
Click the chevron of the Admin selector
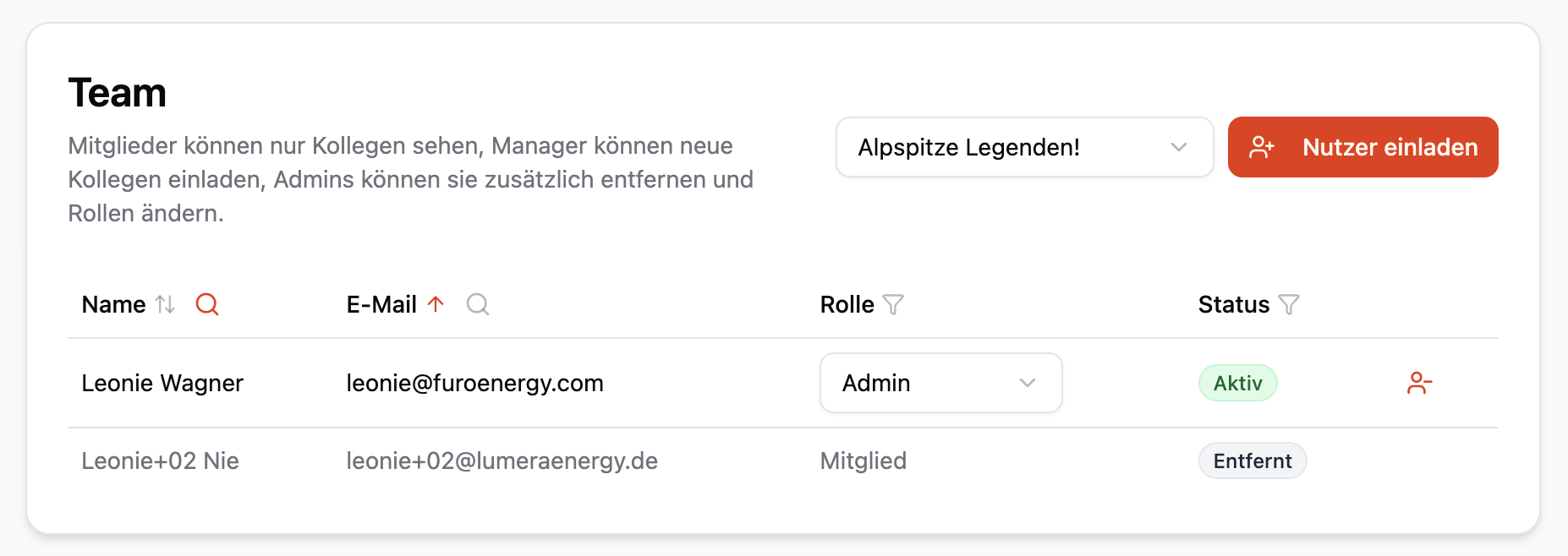coord(1028,383)
